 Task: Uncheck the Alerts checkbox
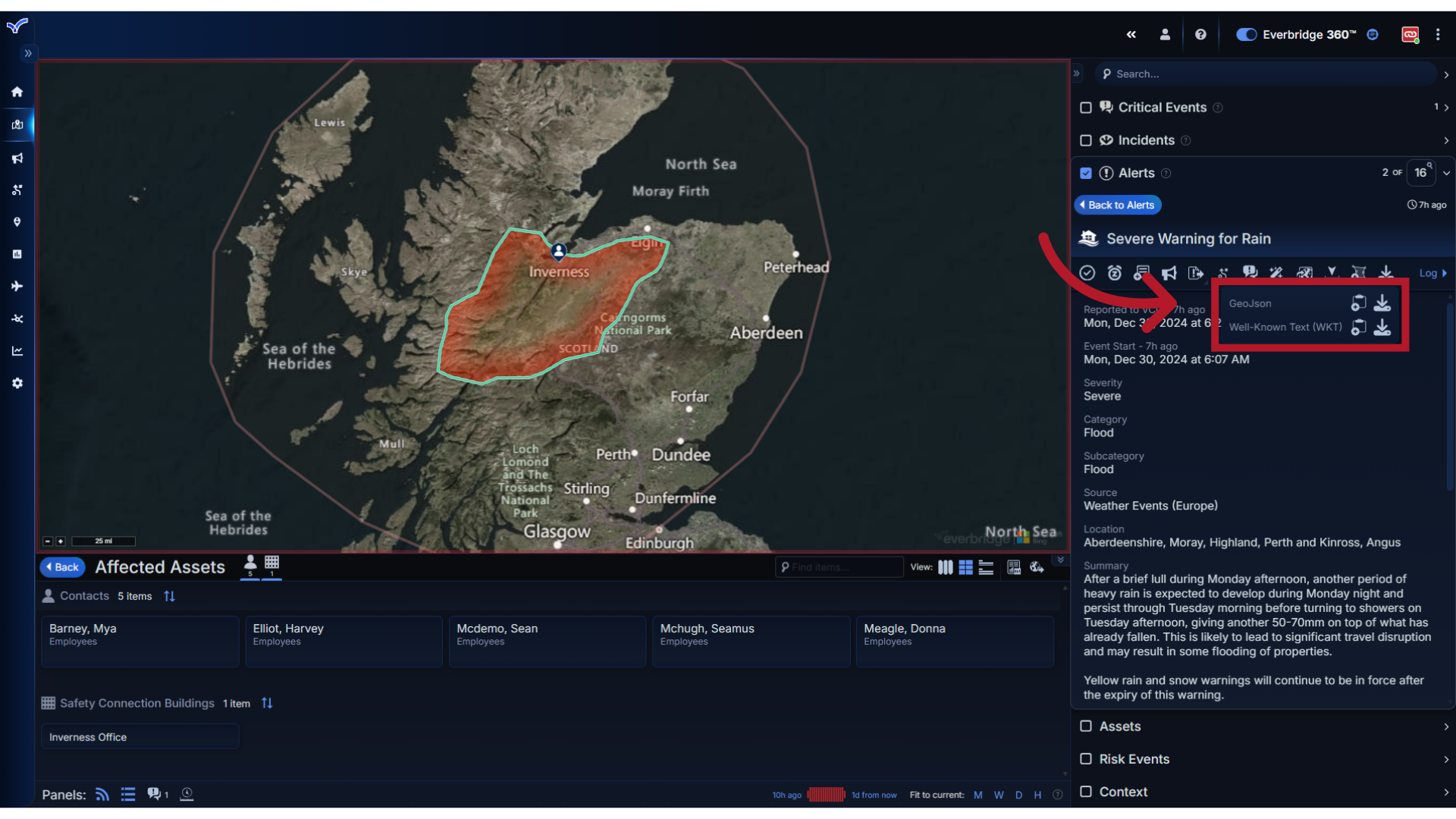pyautogui.click(x=1086, y=173)
